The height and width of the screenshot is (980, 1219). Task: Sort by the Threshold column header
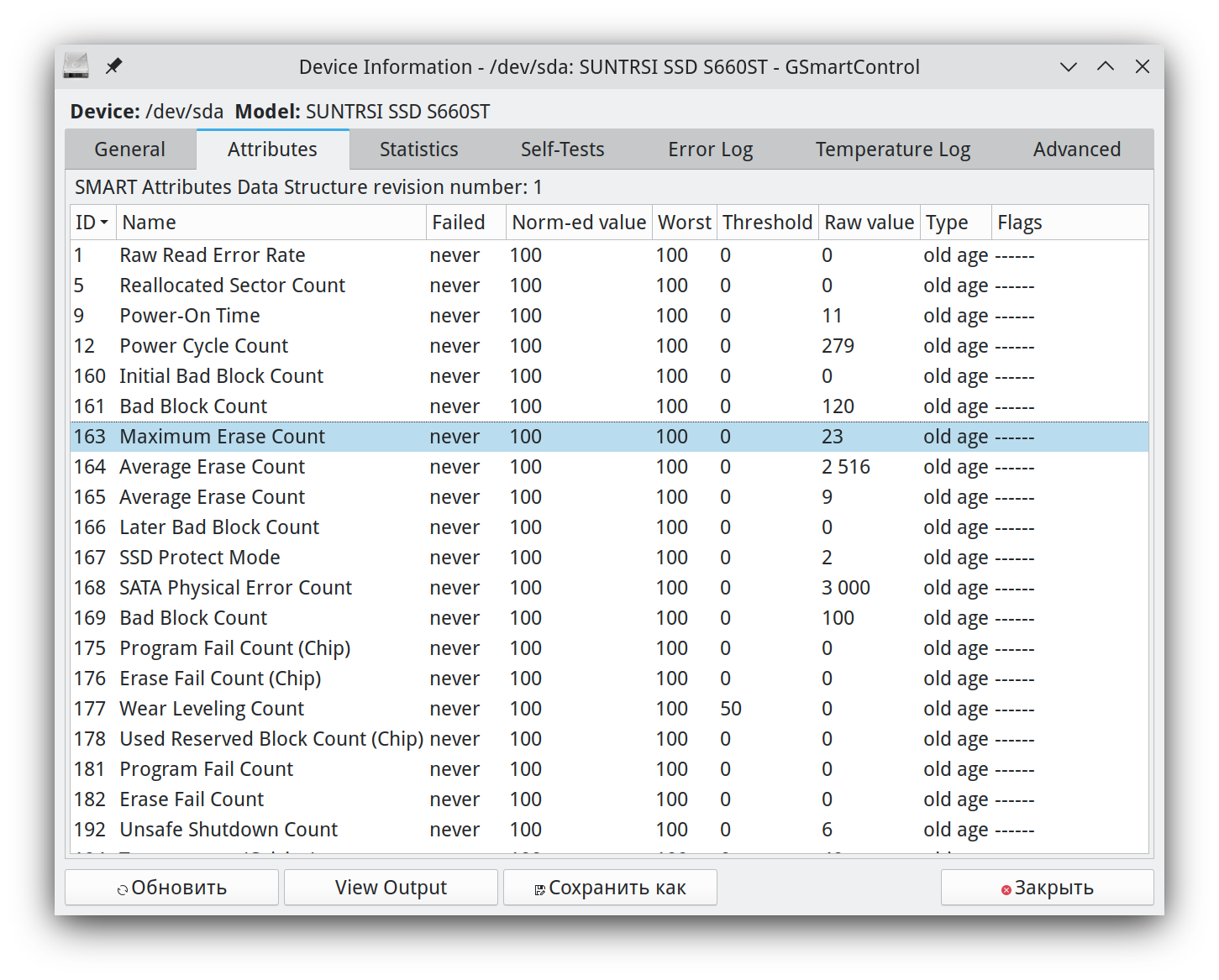point(768,223)
